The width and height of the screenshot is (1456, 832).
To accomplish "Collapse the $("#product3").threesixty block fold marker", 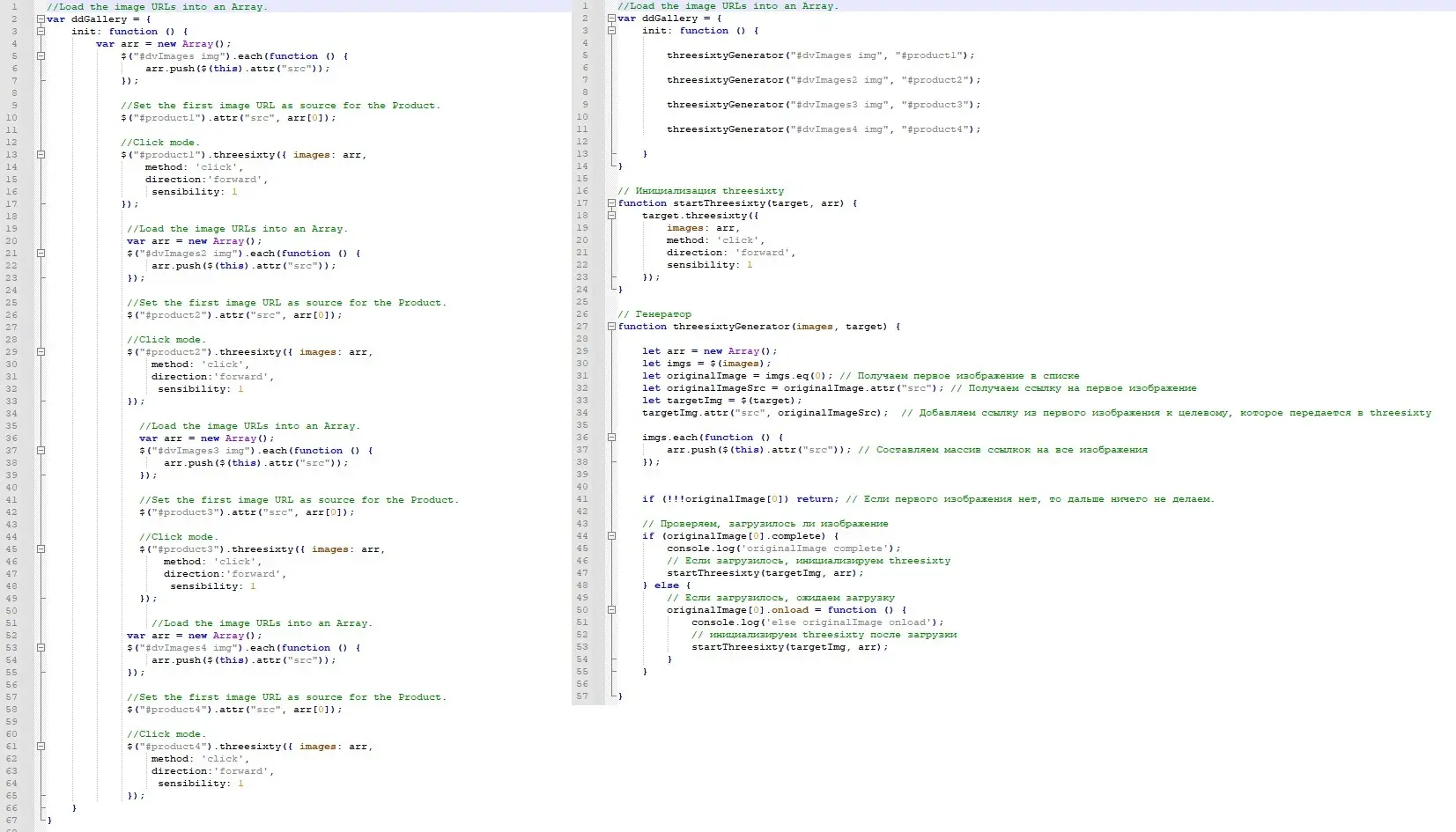I will (41, 549).
